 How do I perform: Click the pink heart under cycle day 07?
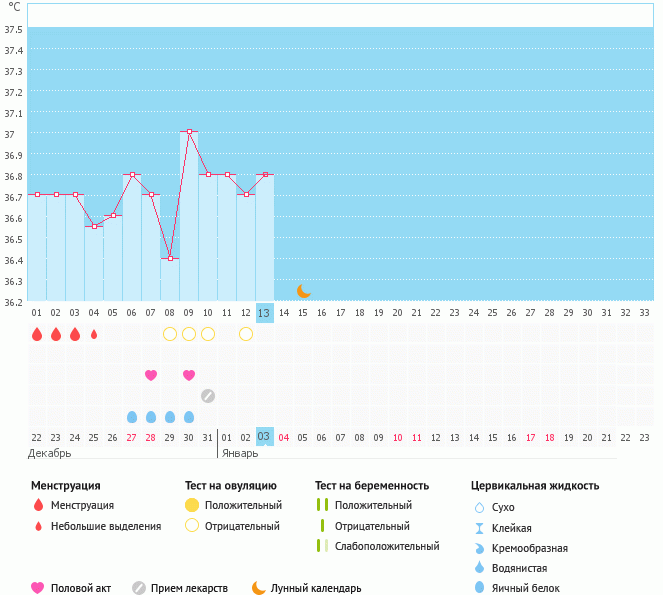point(151,375)
